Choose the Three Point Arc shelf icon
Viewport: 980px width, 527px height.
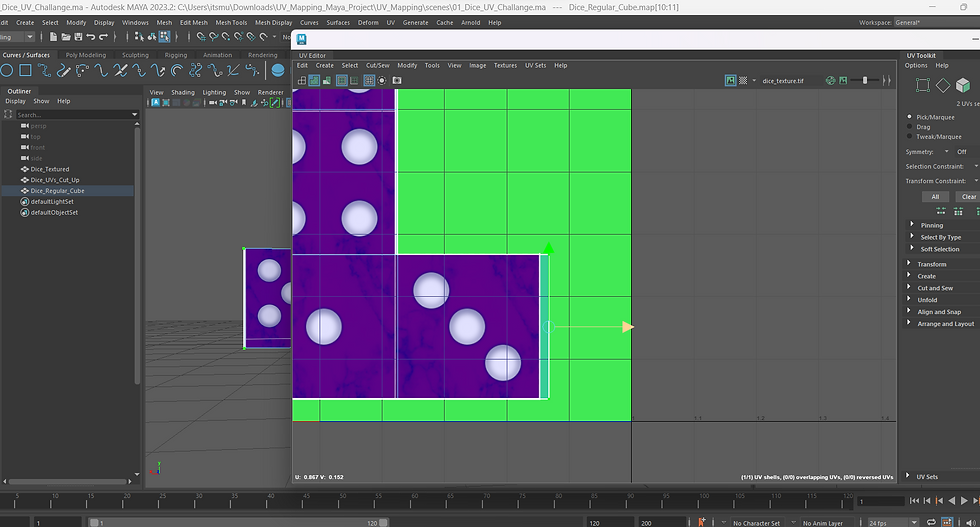click(x=82, y=70)
